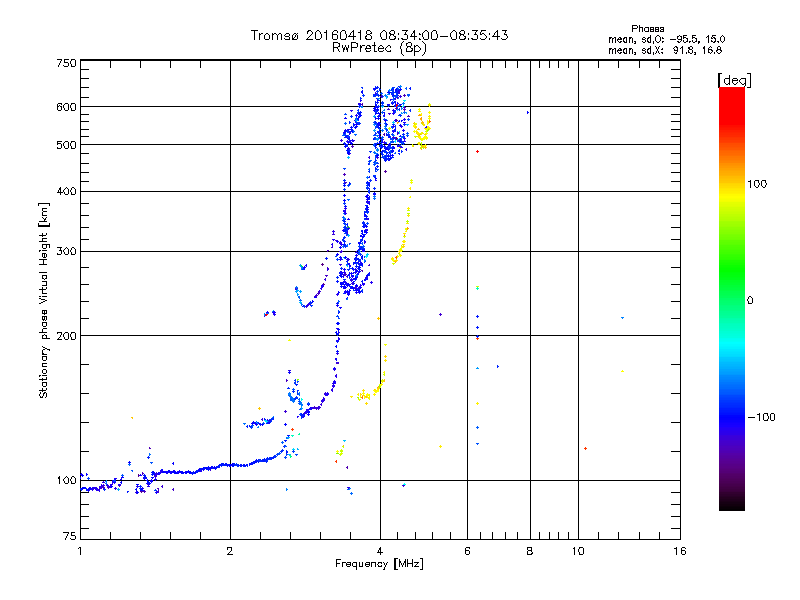Screen dimensions: 800x600
Task: Select the 'mean, sd,O: -95.5, 15.0' line
Action: (x=666, y=39)
